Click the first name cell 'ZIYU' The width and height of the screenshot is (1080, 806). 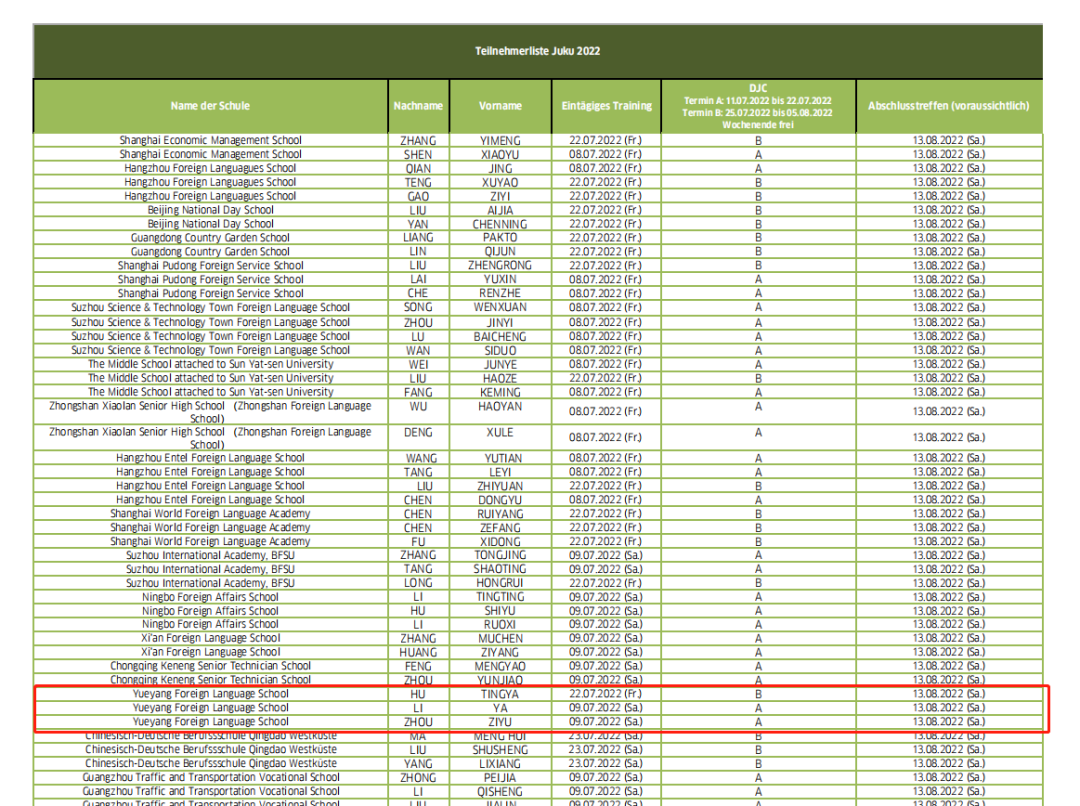[500, 721]
